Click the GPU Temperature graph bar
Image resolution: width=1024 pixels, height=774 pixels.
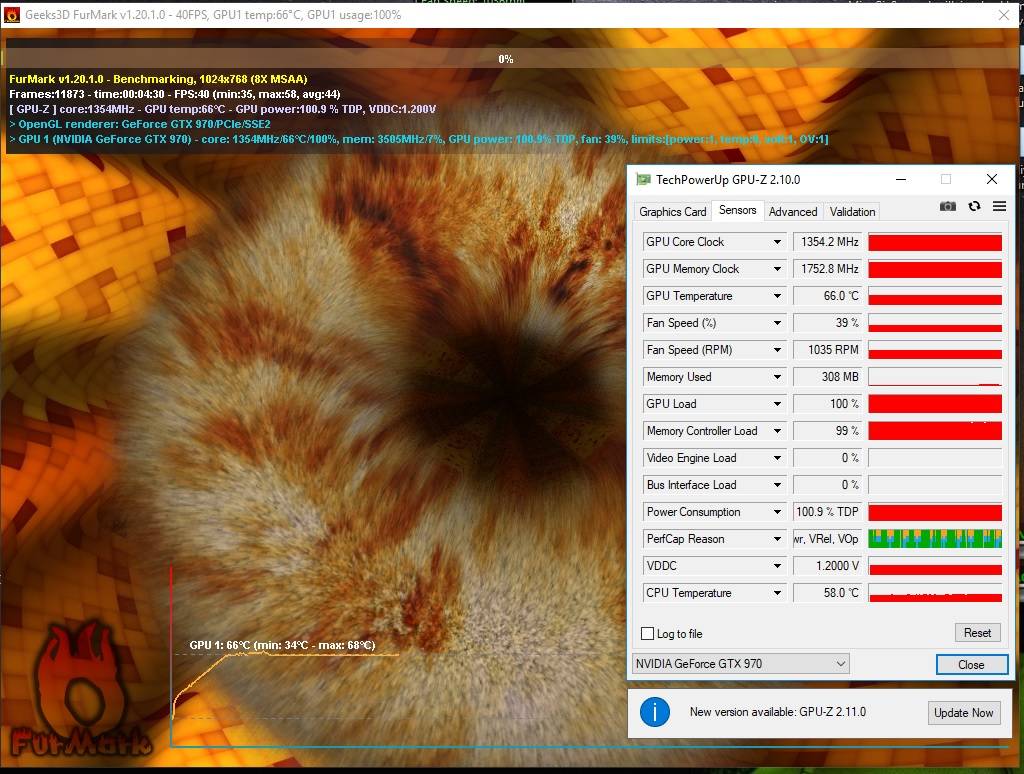click(x=935, y=296)
